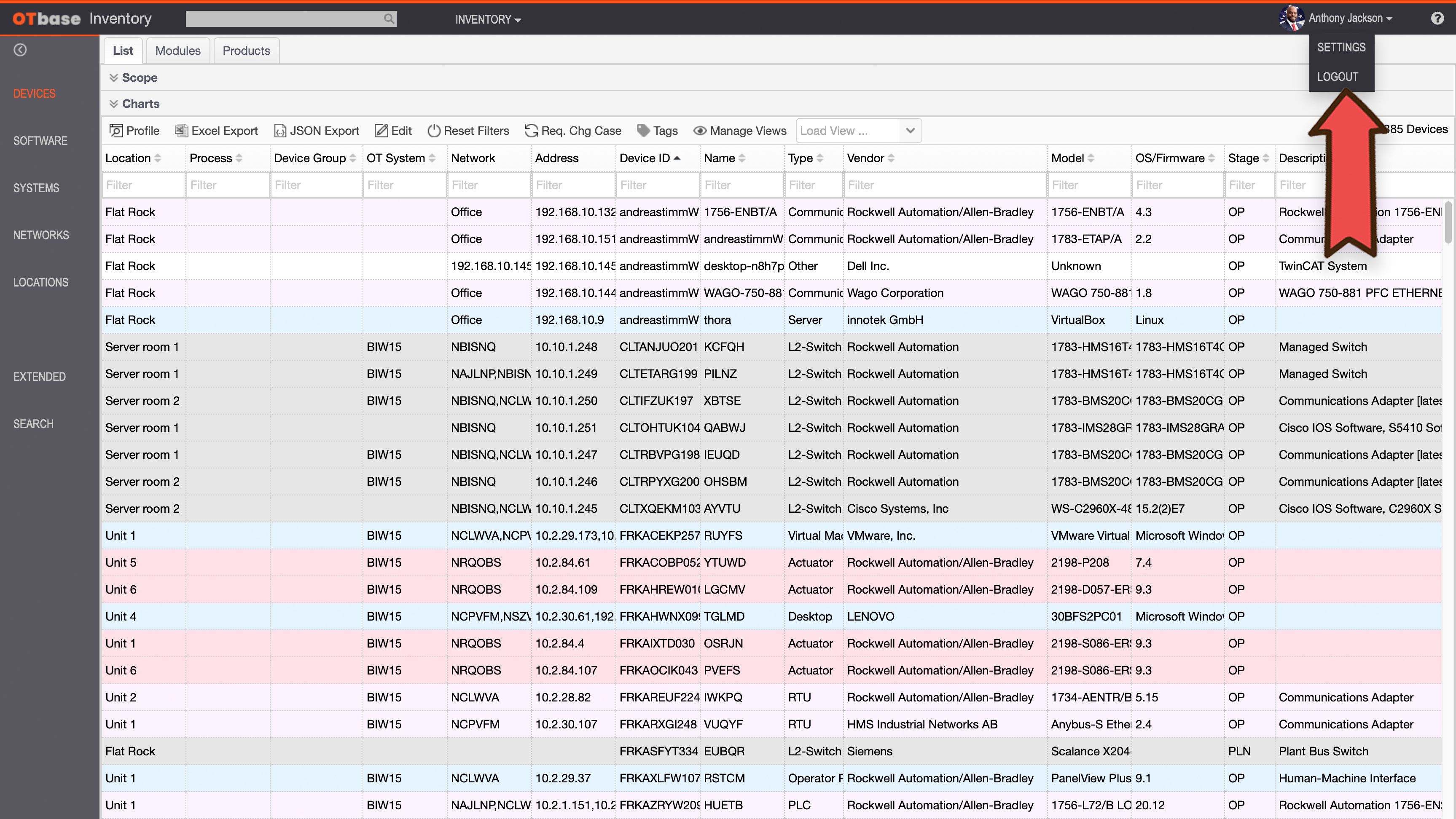Export the list via Excel Export

click(x=216, y=131)
